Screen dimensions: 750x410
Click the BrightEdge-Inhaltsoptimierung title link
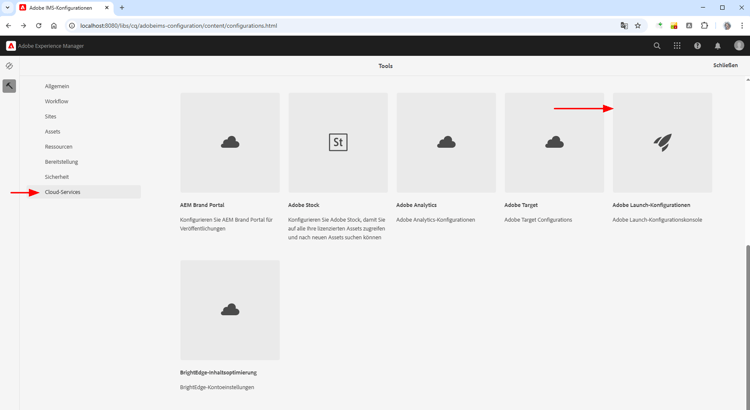point(218,372)
